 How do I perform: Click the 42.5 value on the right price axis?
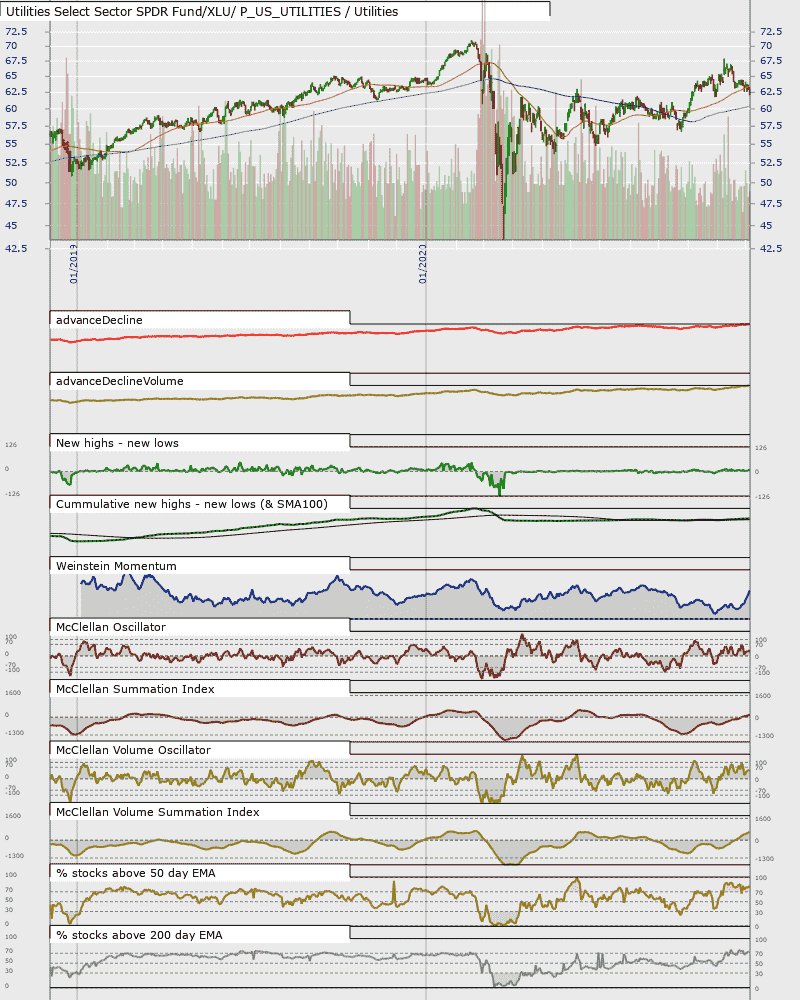(771, 248)
